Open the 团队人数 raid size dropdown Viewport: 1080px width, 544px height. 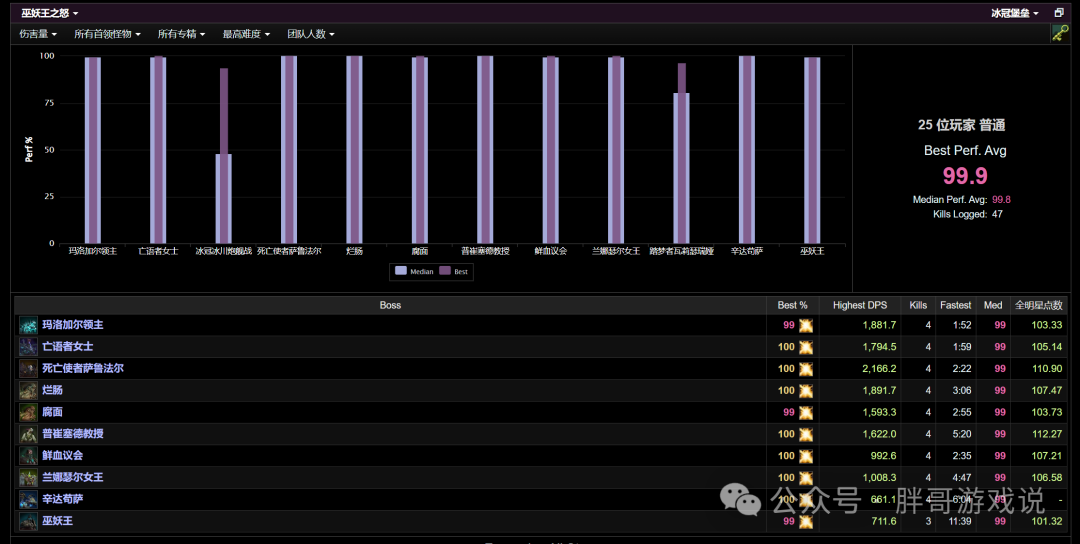click(311, 34)
